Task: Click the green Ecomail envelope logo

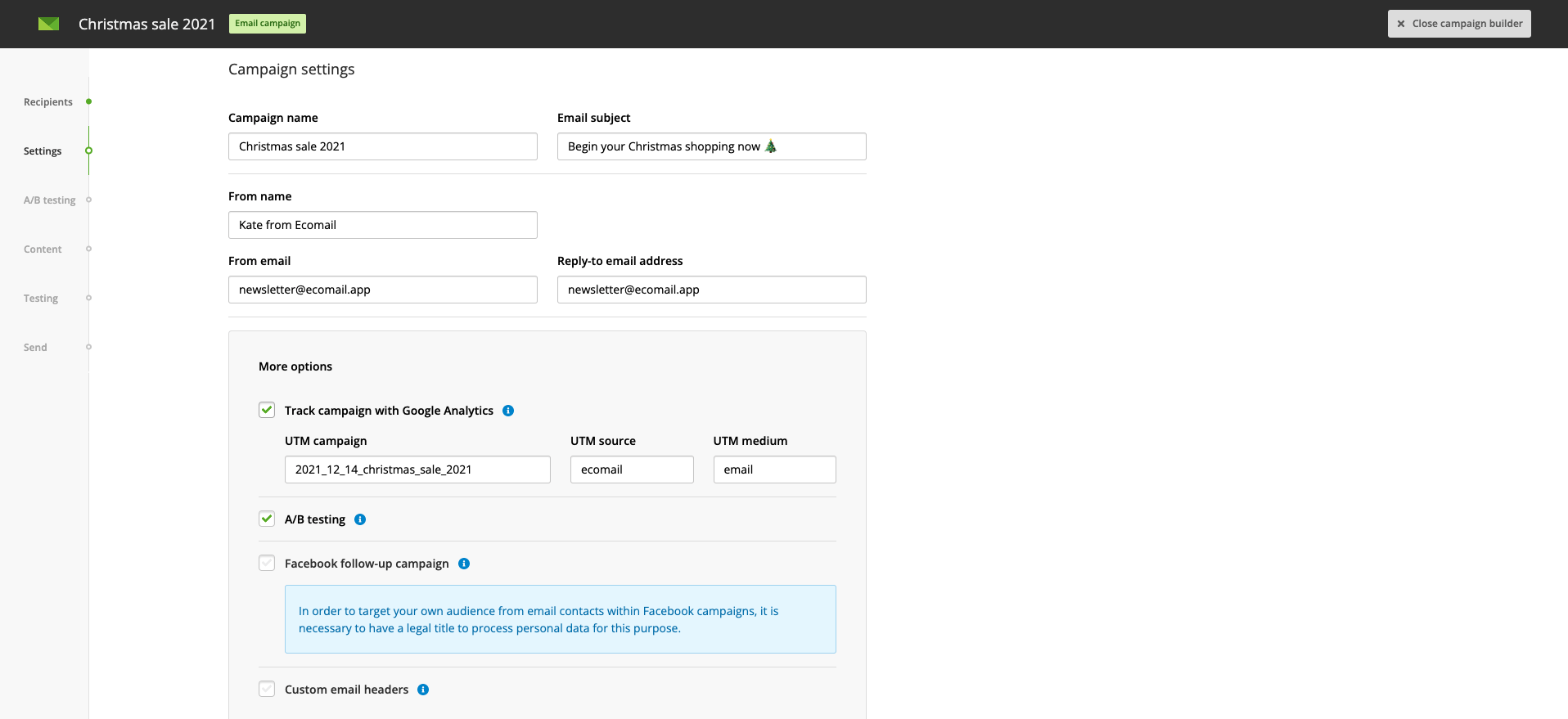Action: click(x=49, y=24)
